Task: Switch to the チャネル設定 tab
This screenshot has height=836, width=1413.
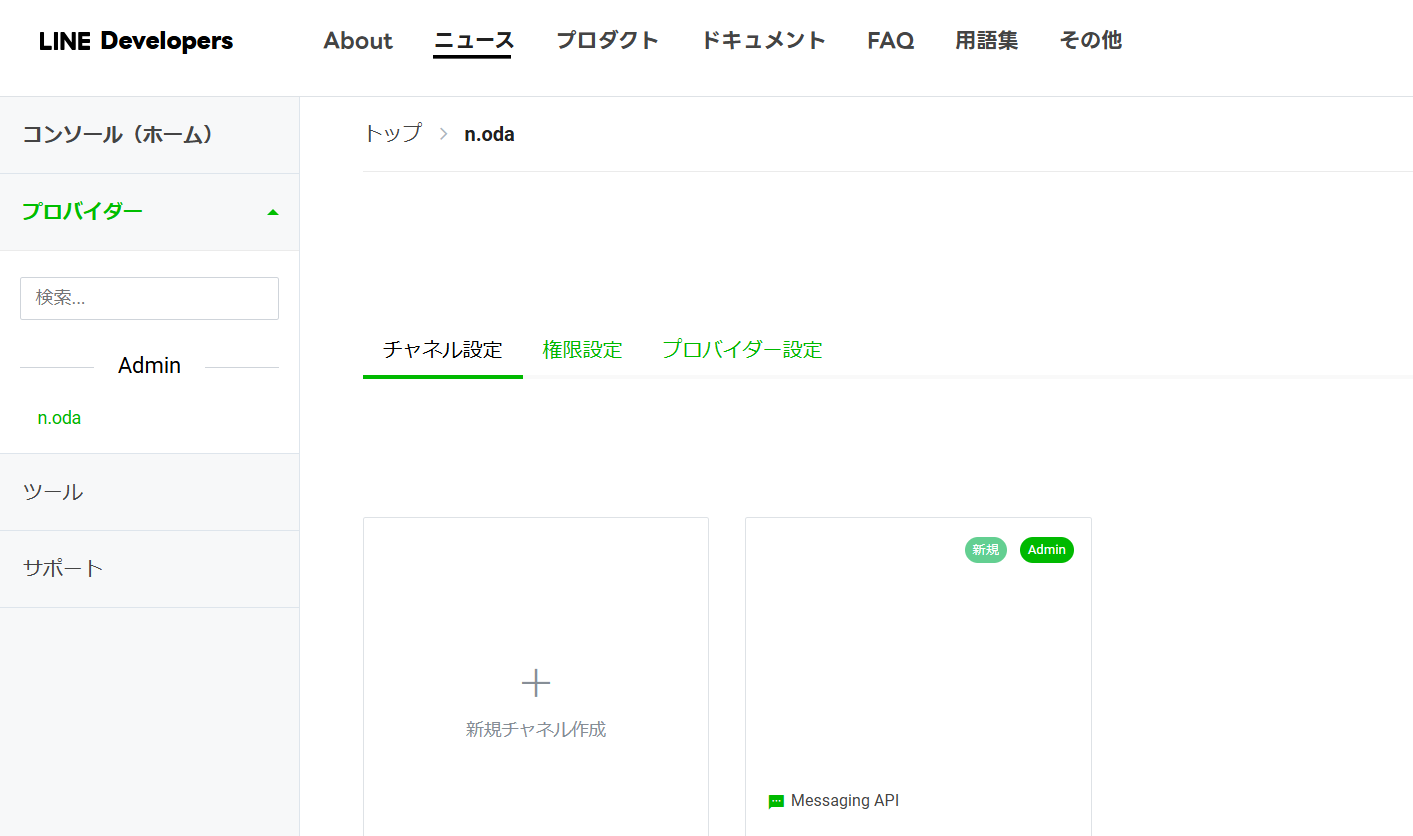Action: tap(443, 350)
